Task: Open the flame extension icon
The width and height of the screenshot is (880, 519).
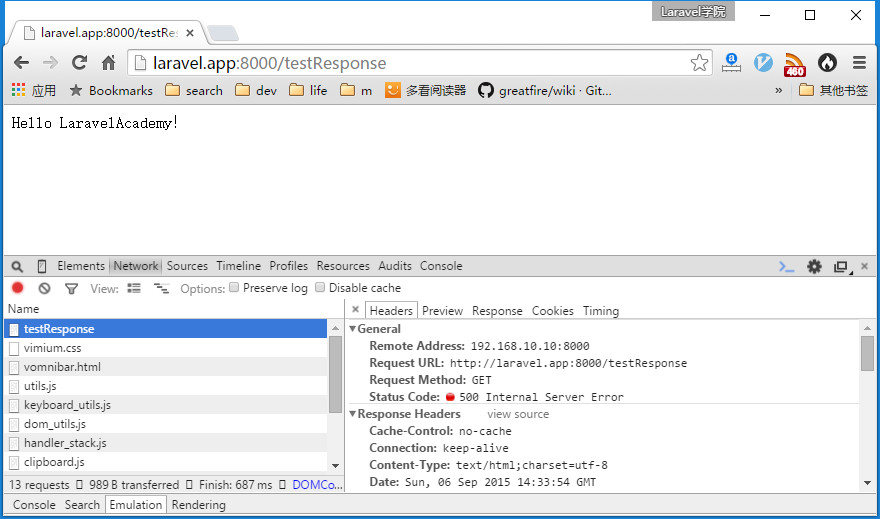Action: coord(827,63)
